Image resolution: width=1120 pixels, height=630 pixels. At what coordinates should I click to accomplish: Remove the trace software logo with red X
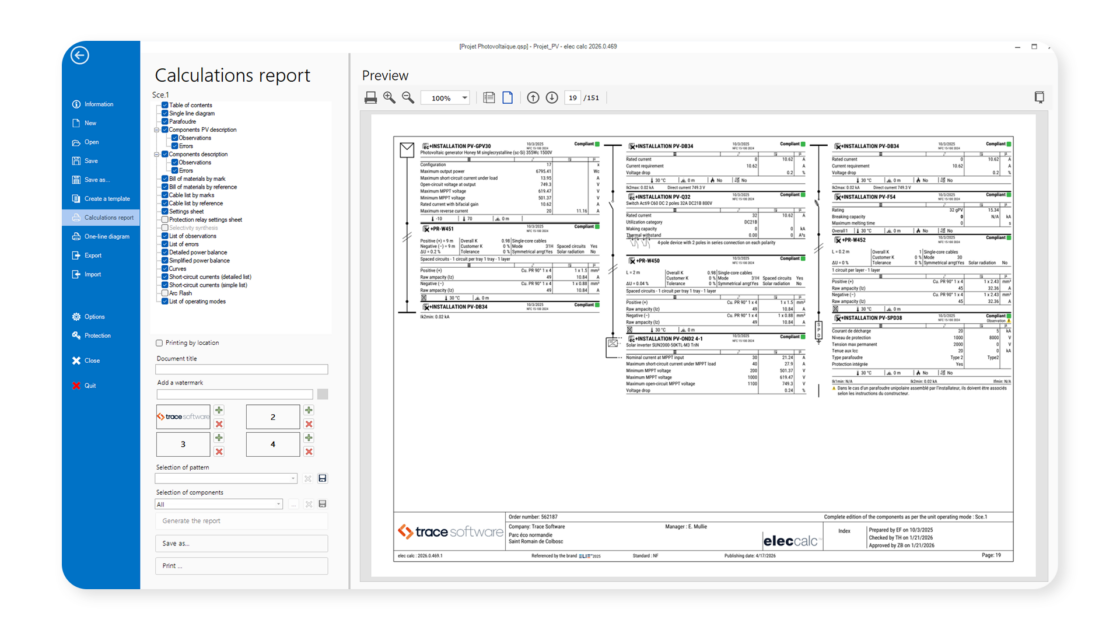(x=219, y=424)
